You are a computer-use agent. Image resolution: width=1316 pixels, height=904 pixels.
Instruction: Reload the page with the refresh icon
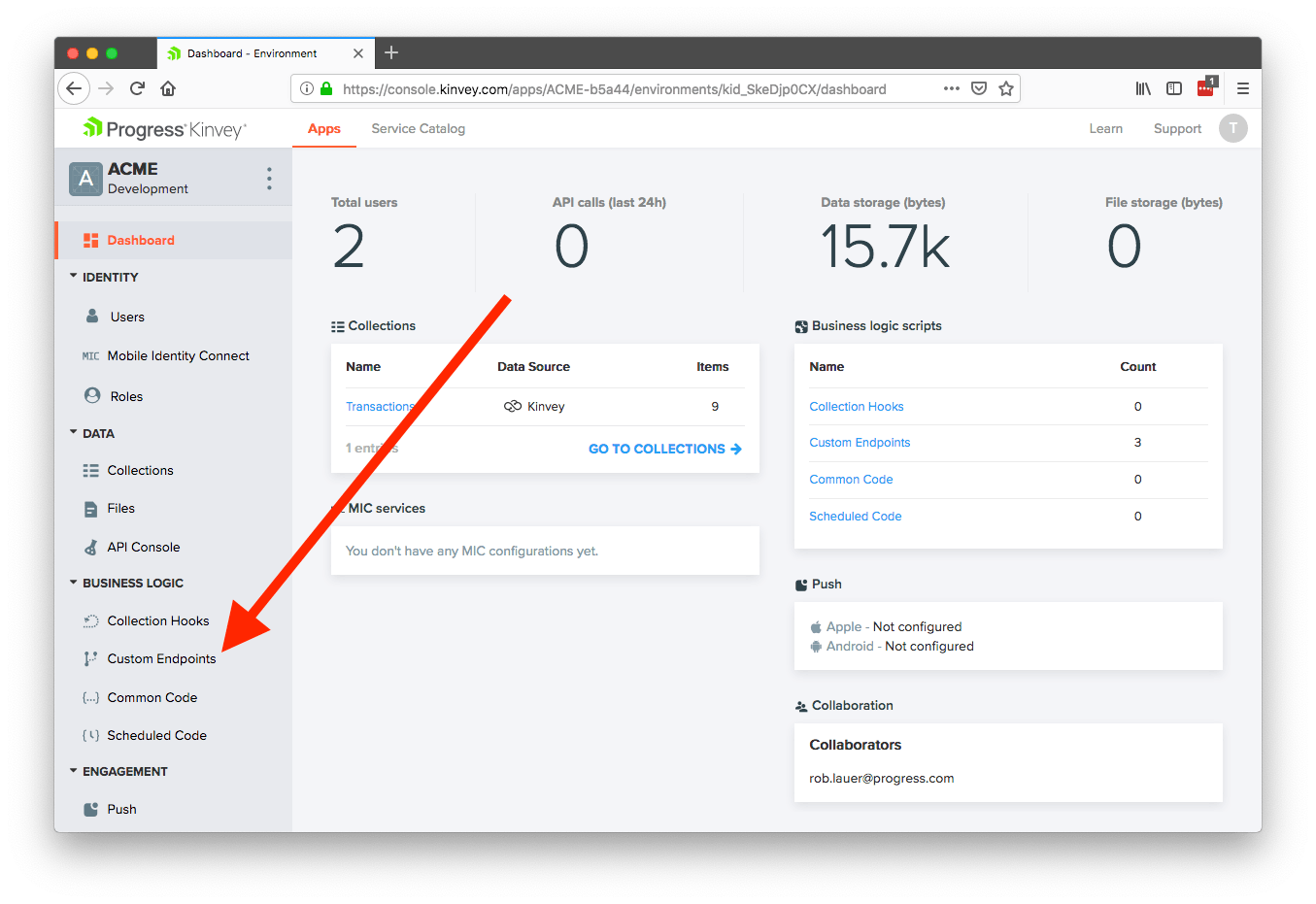click(137, 89)
